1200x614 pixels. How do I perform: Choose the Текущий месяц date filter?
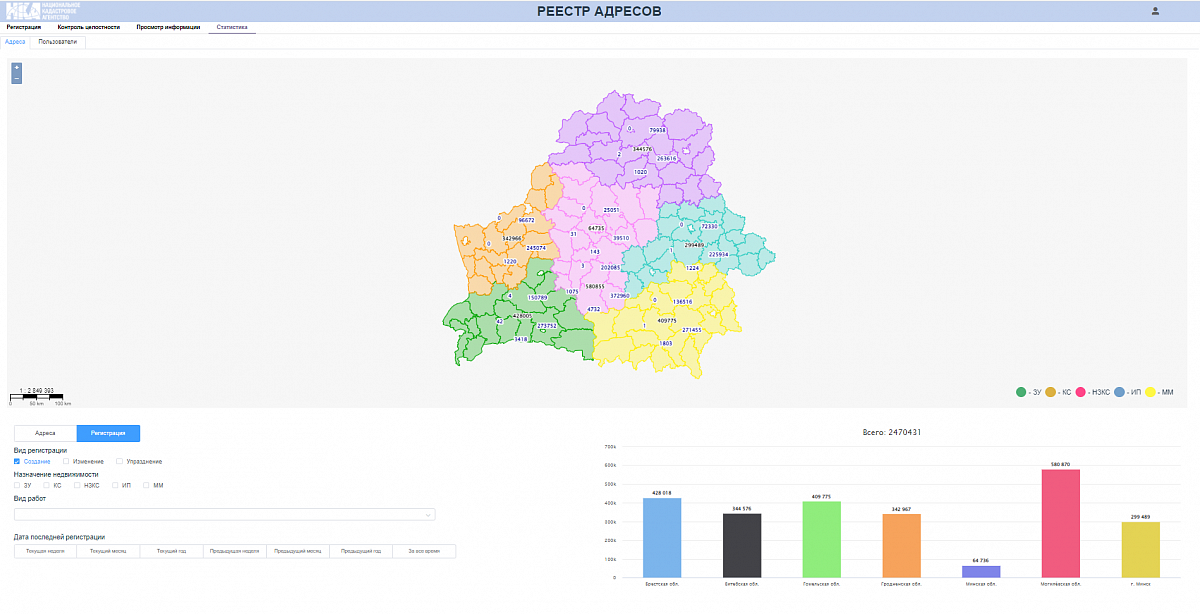pos(108,551)
